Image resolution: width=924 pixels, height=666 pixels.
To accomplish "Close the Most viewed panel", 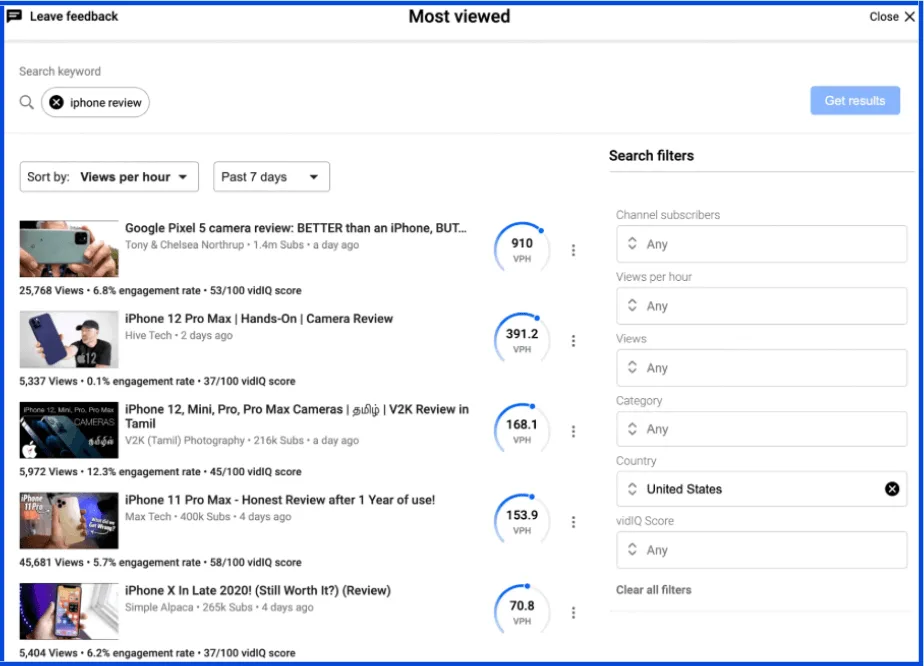I will [x=892, y=17].
